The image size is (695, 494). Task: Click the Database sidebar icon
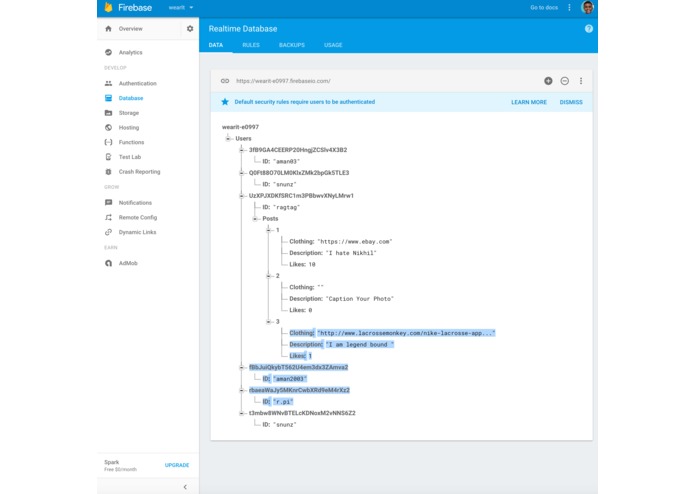click(108, 98)
